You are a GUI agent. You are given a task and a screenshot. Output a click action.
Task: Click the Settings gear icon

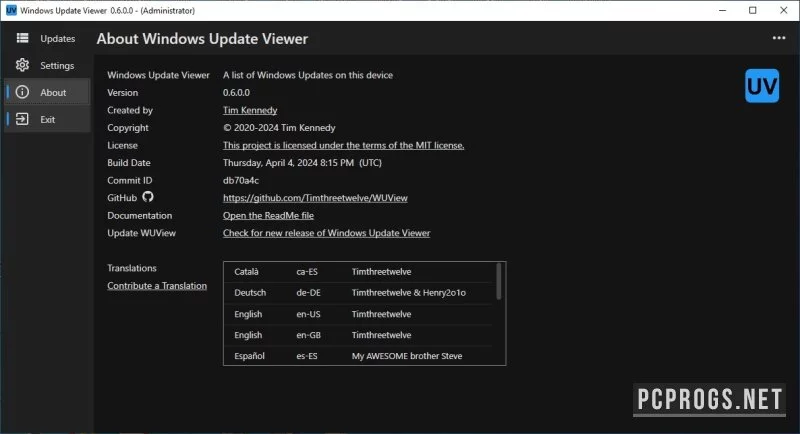tap(22, 65)
